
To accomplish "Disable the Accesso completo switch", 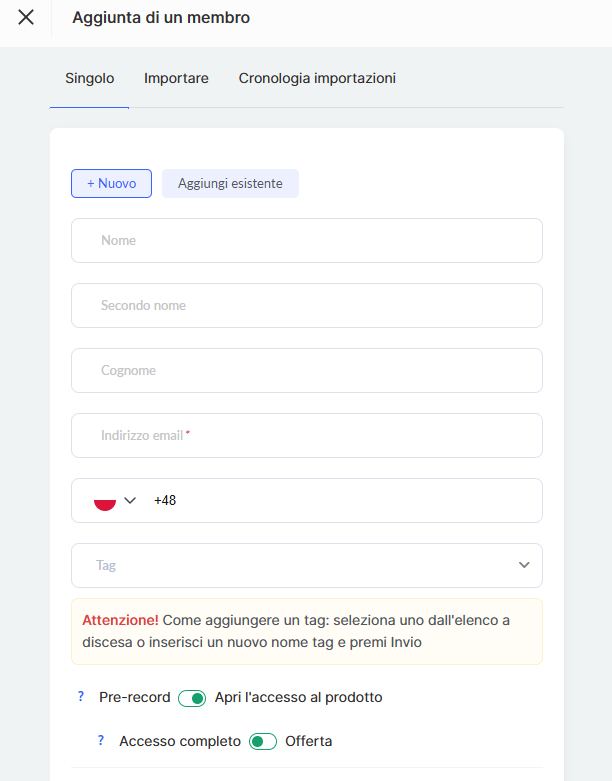I will (263, 742).
